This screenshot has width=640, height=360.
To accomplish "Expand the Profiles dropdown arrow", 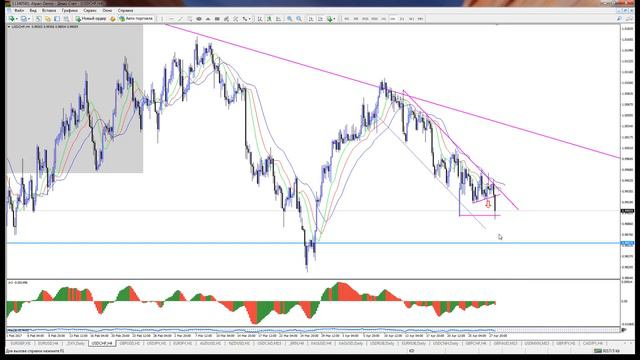I will (x=29, y=18).
